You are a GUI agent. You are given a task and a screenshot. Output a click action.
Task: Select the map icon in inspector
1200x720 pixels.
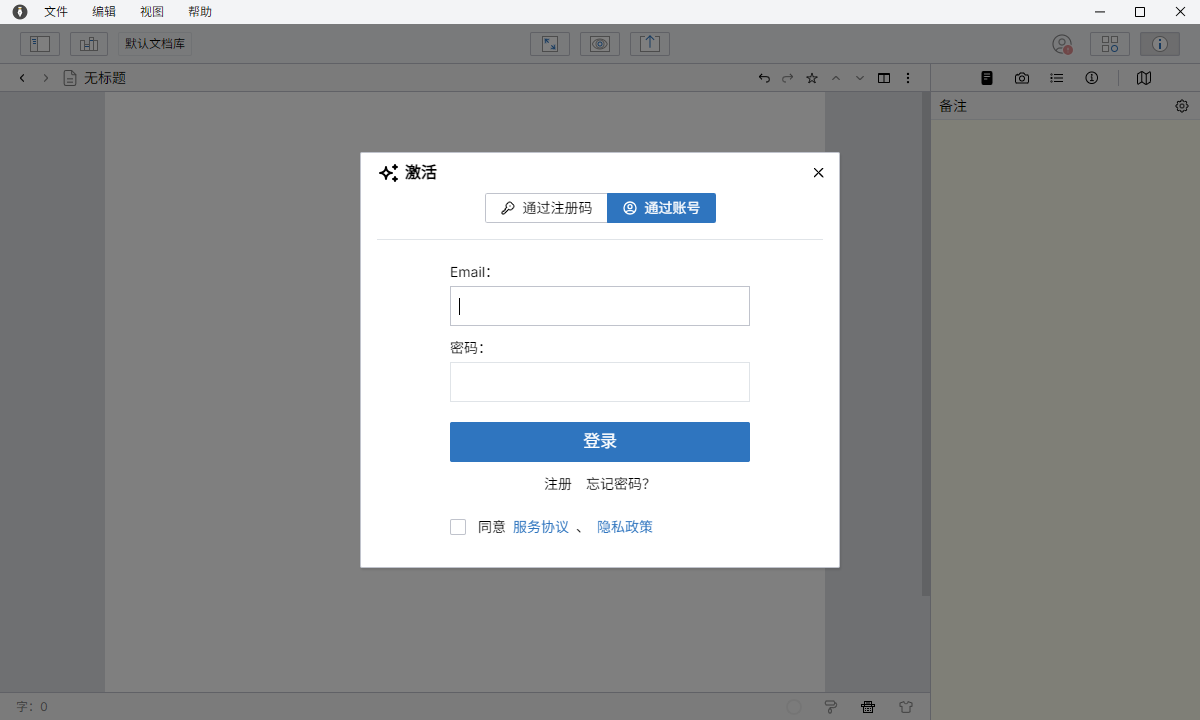1144,78
